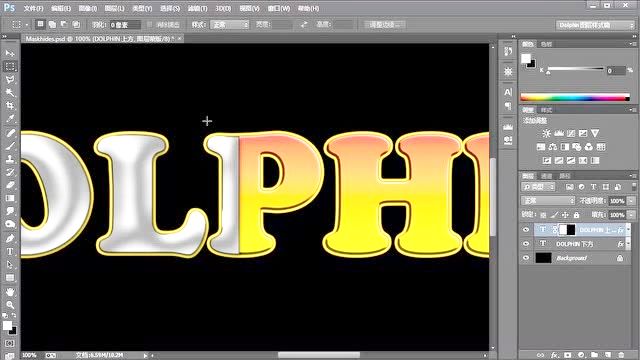This screenshot has height=360, width=640.
Task: Select the Eyedropper tool
Action: tap(10, 119)
